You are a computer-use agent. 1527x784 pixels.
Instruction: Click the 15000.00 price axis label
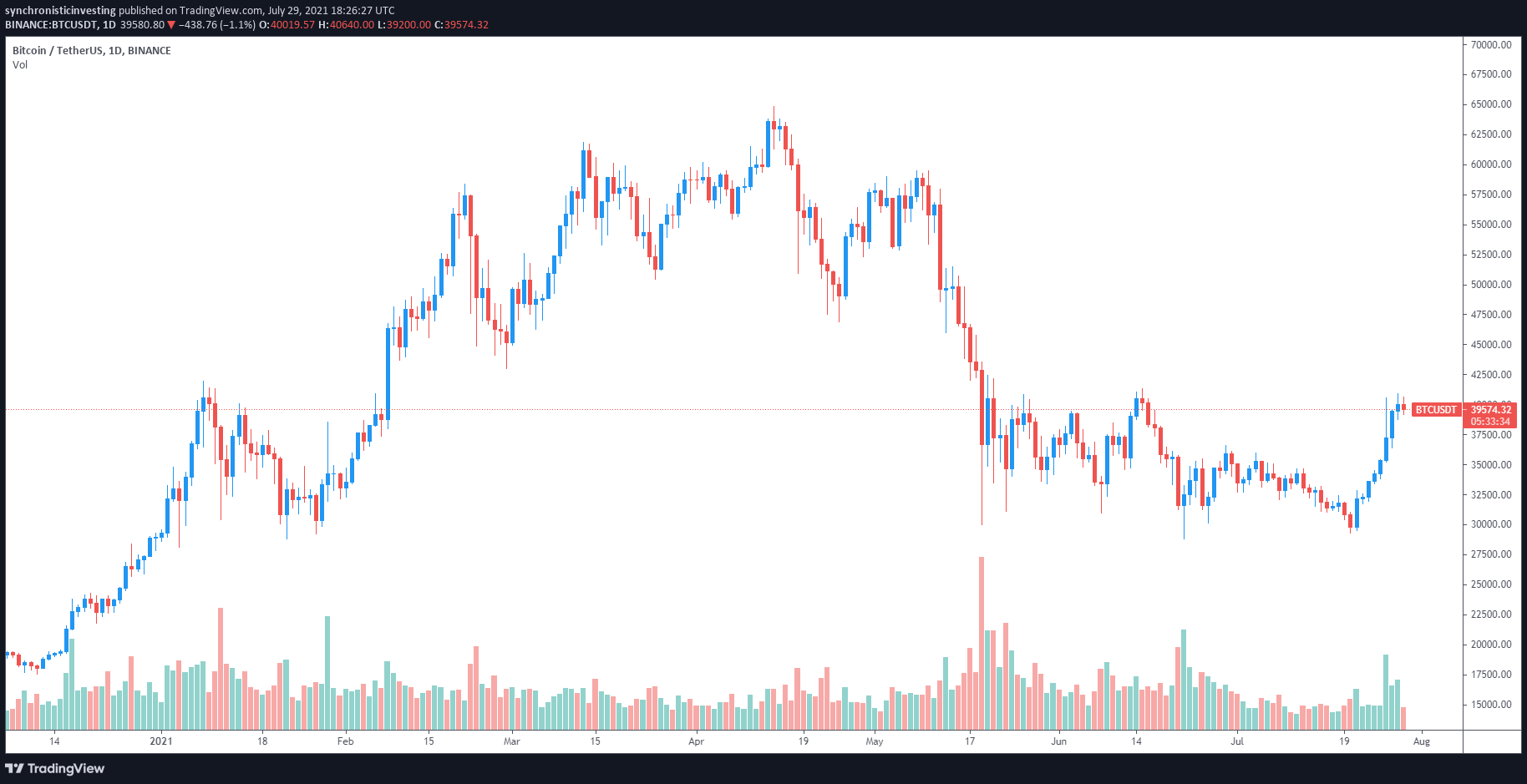(x=1491, y=705)
